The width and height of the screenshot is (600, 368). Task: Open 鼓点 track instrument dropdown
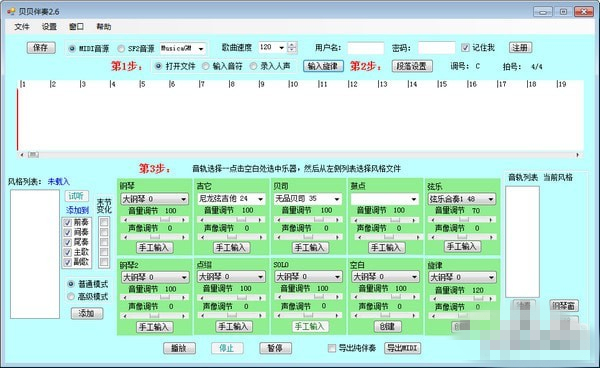pyautogui.click(x=385, y=199)
